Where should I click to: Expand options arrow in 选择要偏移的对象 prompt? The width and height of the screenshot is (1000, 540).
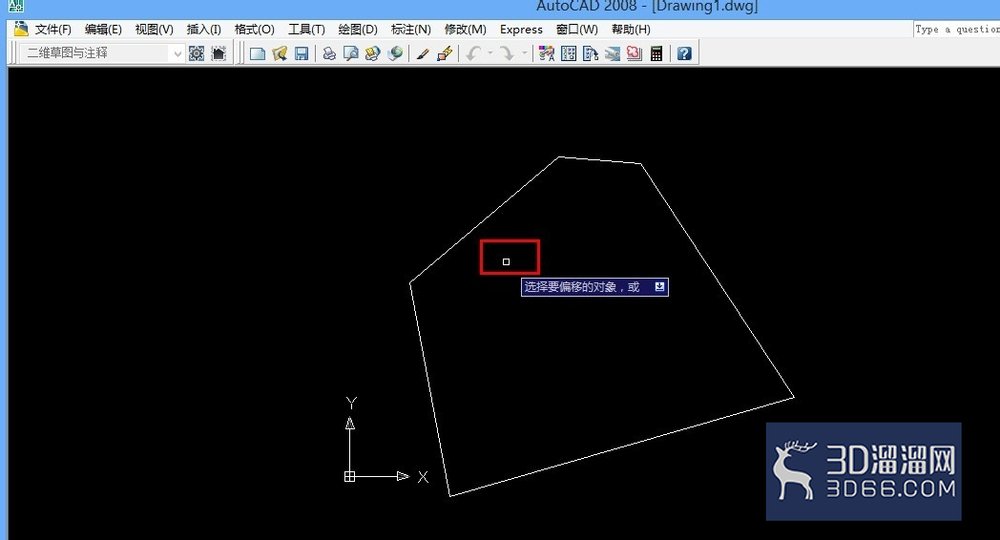(x=659, y=287)
